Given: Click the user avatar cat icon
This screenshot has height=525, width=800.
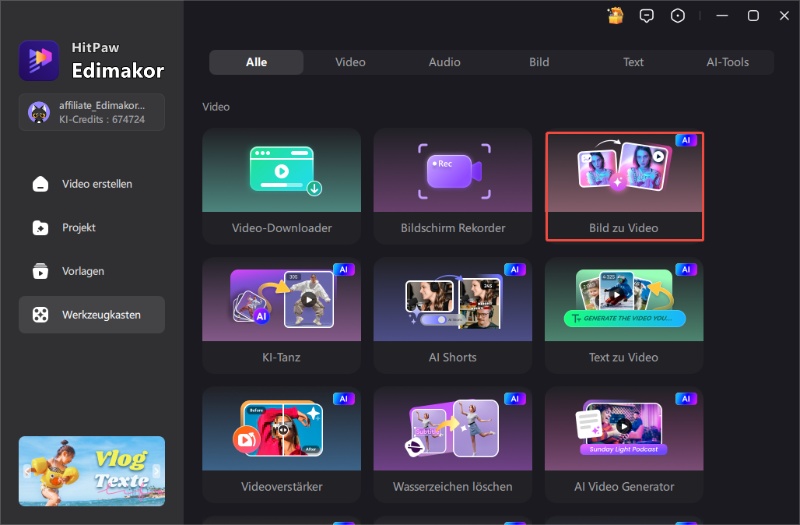Looking at the screenshot, I should tap(39, 112).
